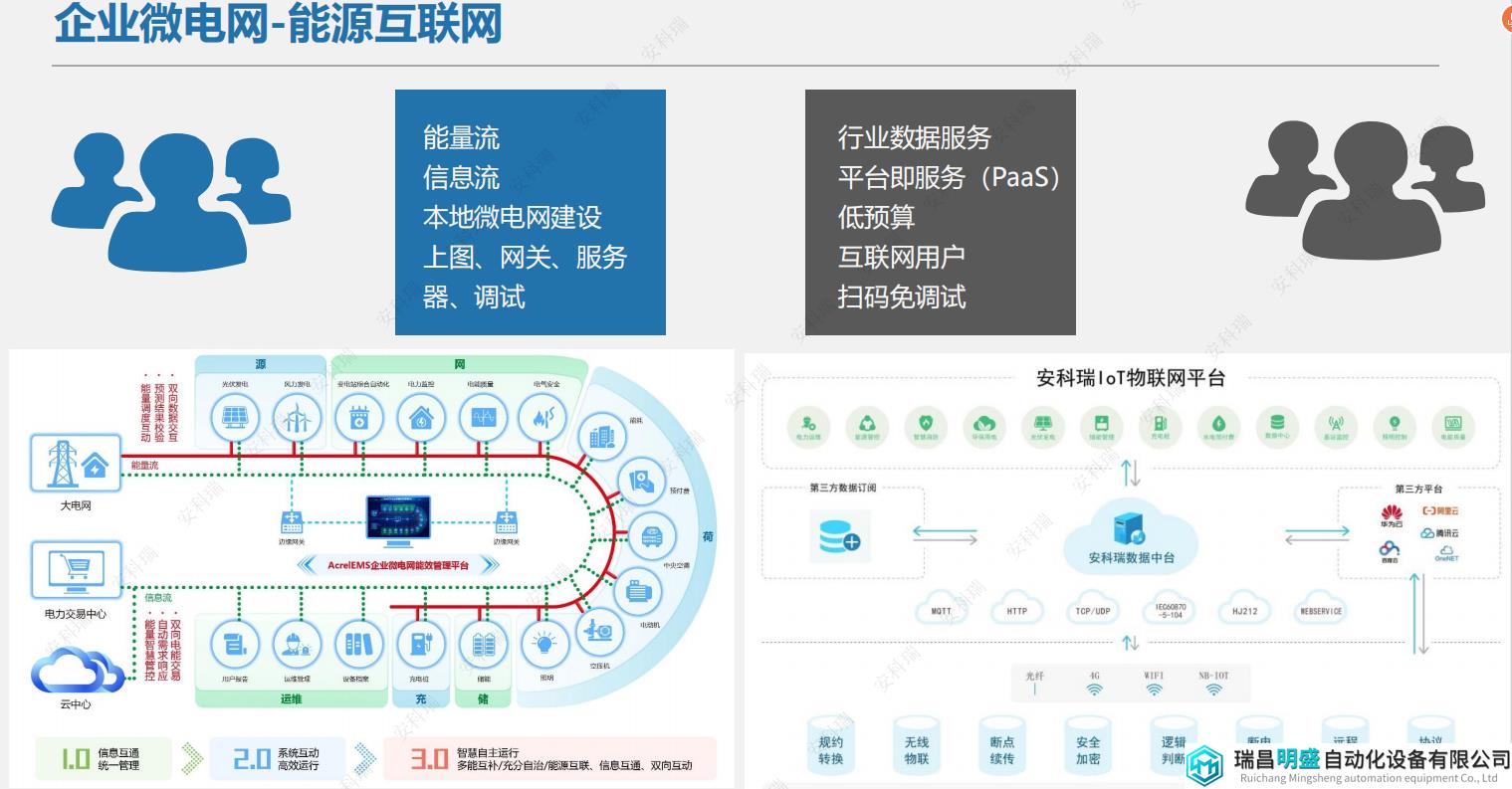Click the 2.0 系统互动 高效运行 box
The image size is (1512, 789).
click(x=278, y=759)
